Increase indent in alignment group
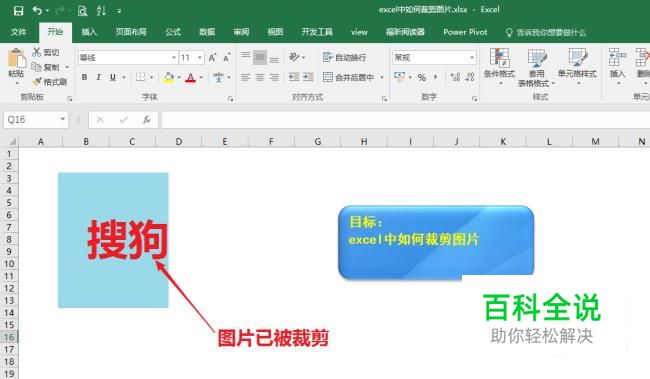650x379 pixels. pos(308,77)
